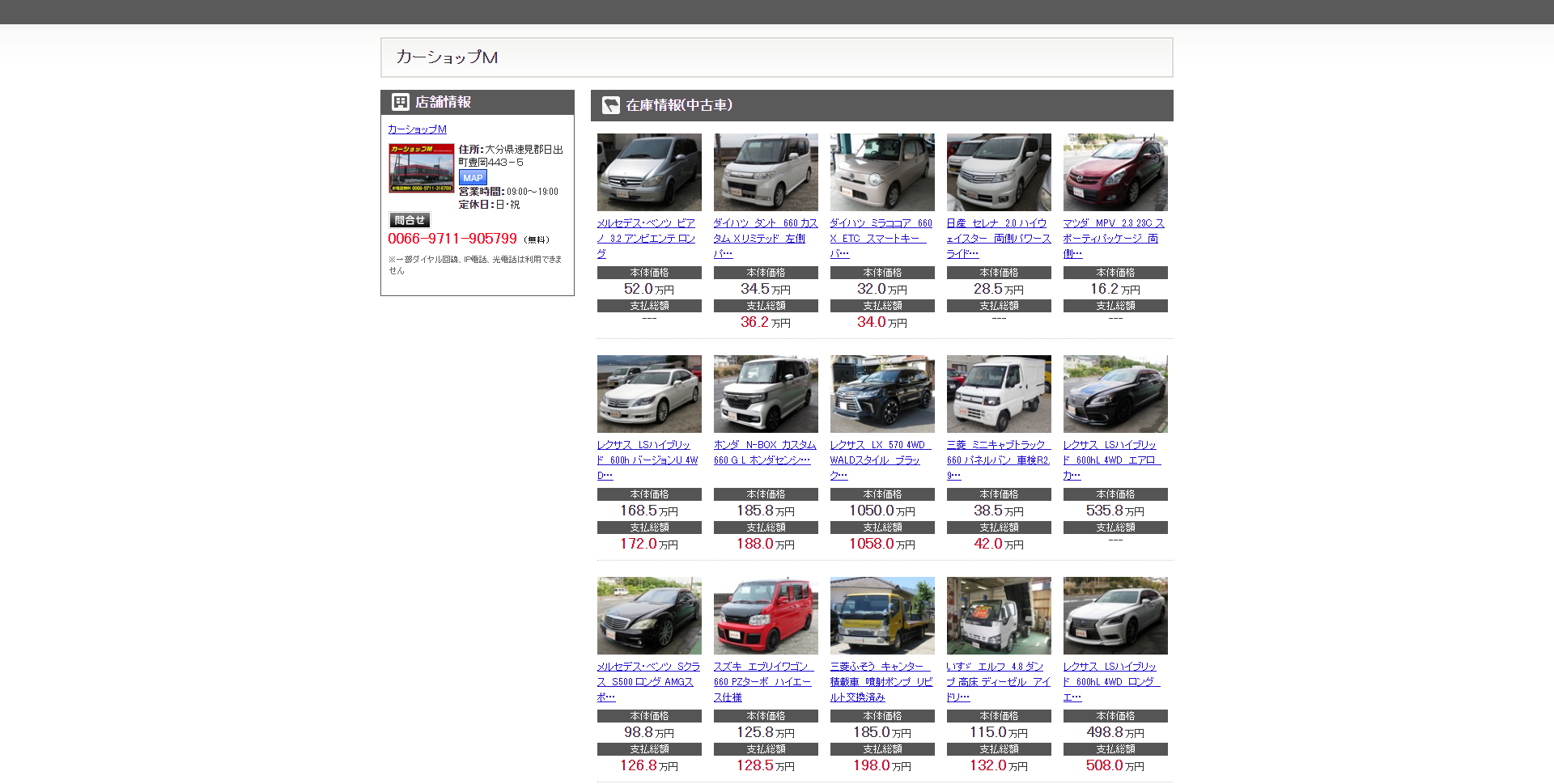This screenshot has height=784, width=1554.
Task: Open Mercedes S-Class S500 Long AMG link
Action: pyautogui.click(x=648, y=681)
